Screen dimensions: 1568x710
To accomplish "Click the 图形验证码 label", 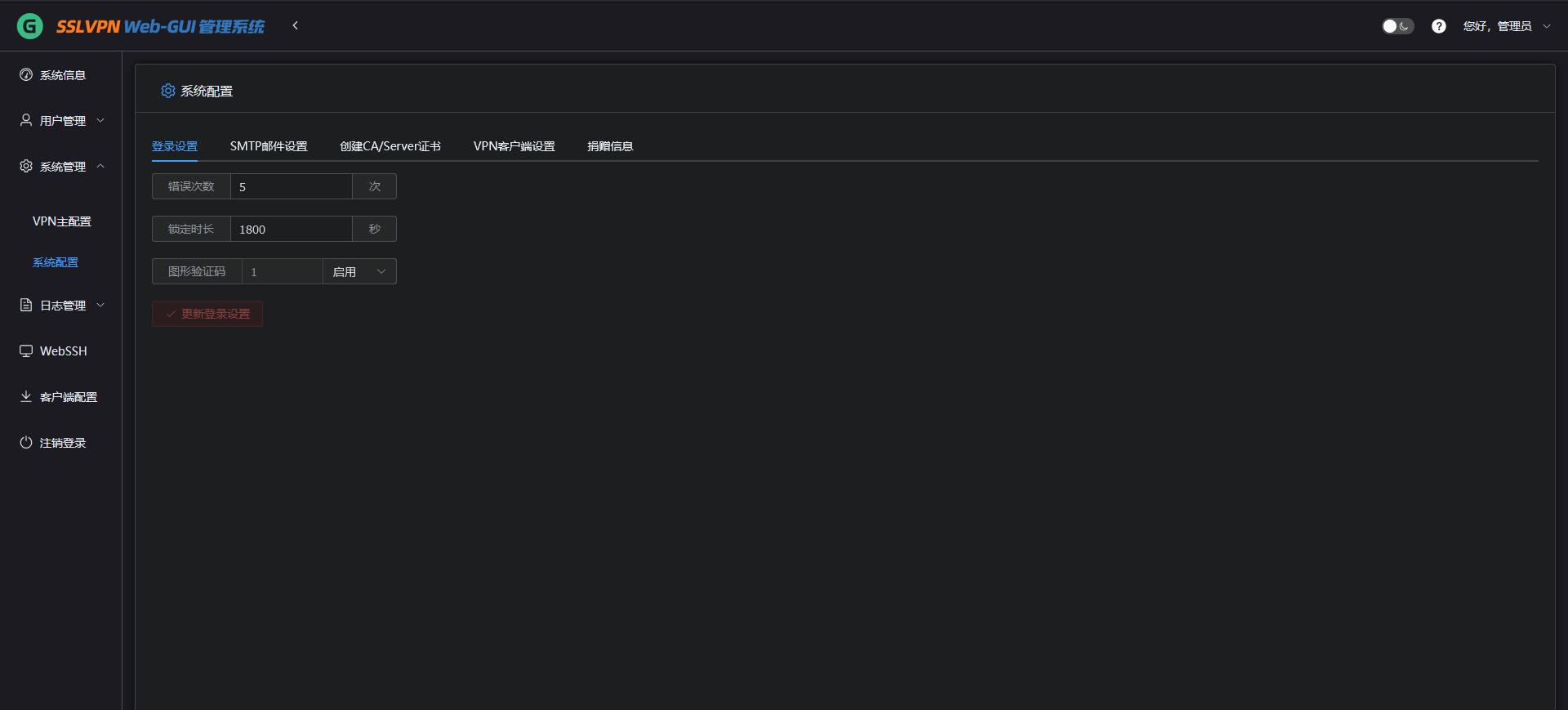I will [x=197, y=271].
